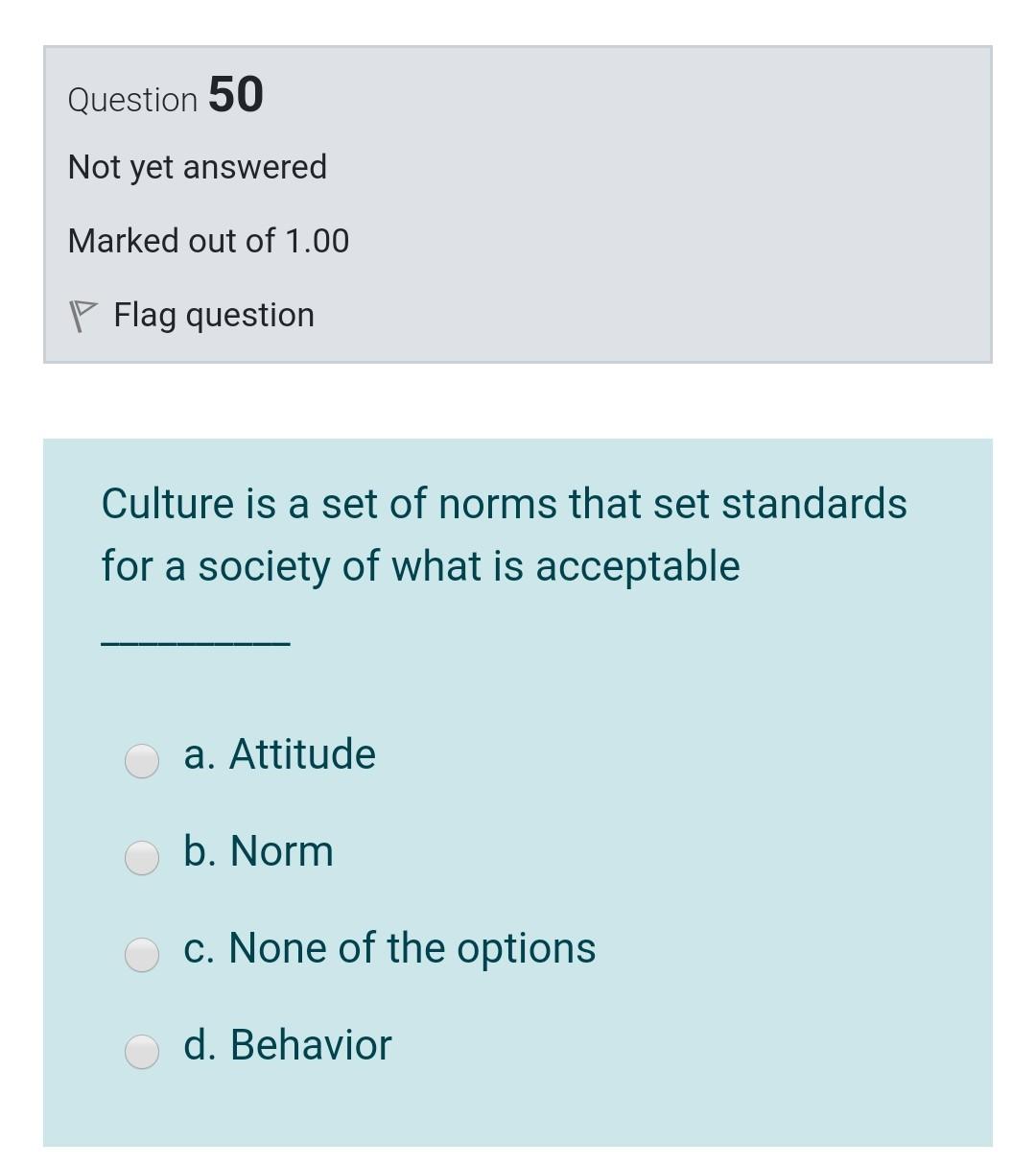This screenshot has height=1167, width=1036.
Task: Click the answer label c. None of the options
Action: pos(389,948)
